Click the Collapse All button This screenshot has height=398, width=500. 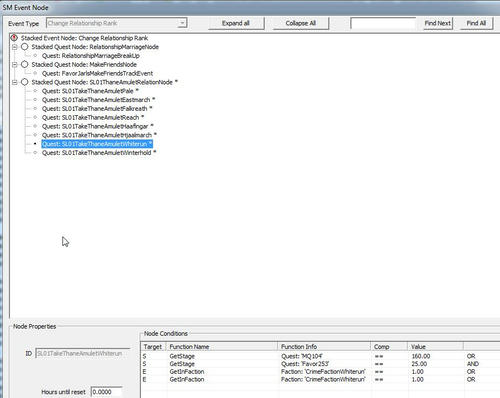click(x=300, y=23)
